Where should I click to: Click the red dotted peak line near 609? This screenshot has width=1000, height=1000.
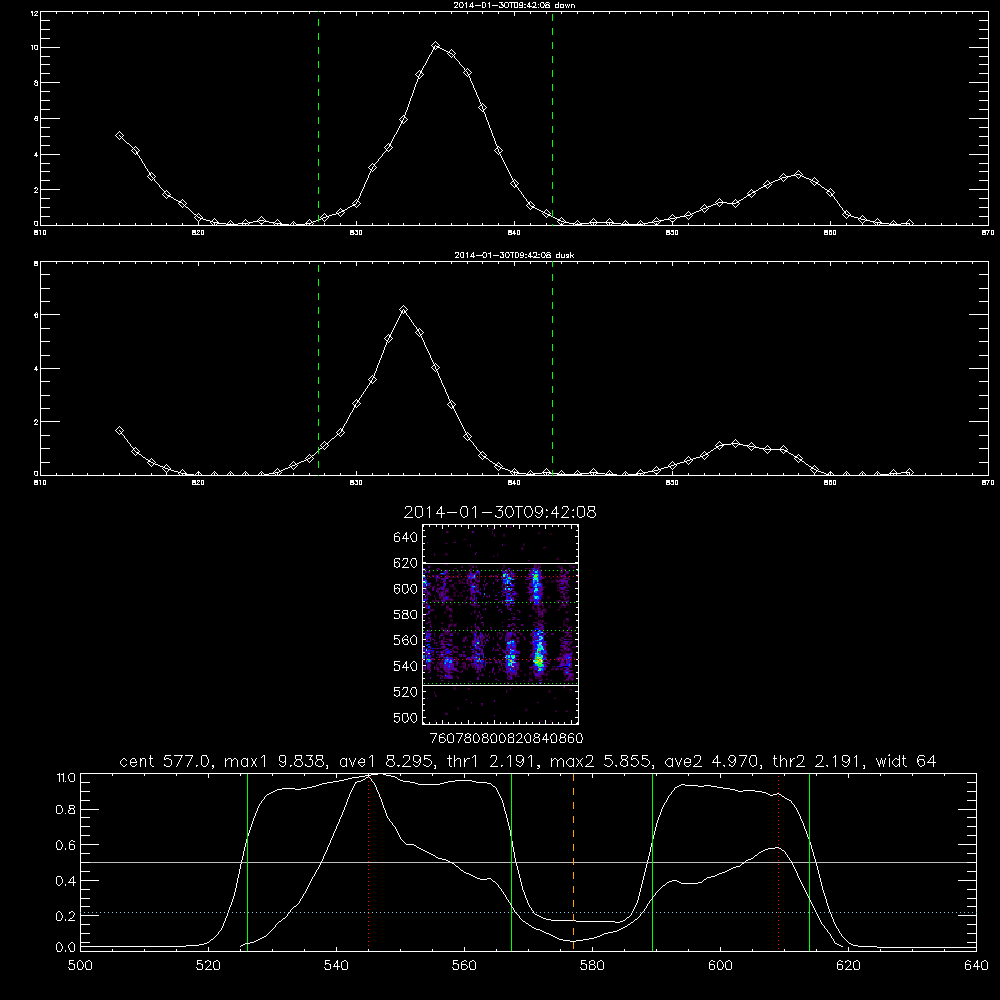[x=778, y=861]
